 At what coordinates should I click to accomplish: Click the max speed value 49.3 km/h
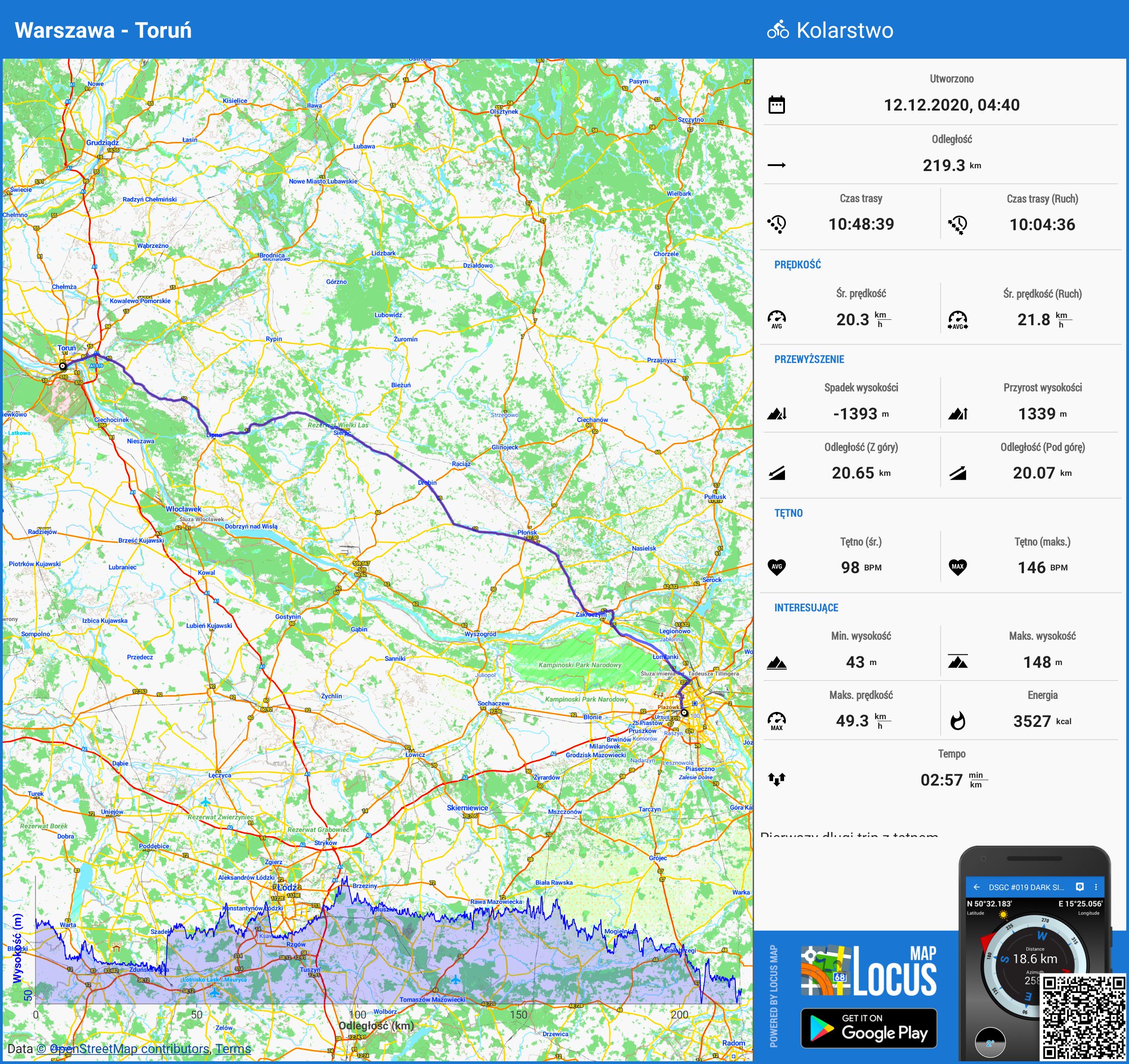pyautogui.click(x=863, y=721)
